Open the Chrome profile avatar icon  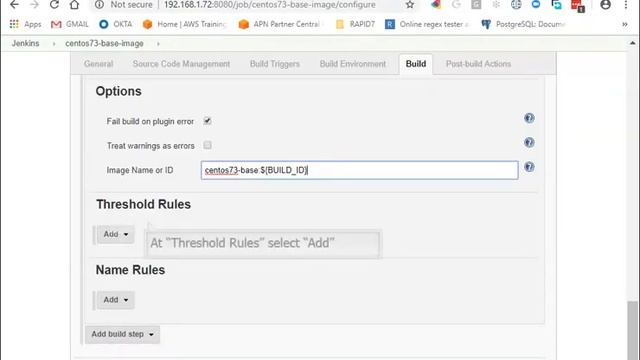[606, 5]
